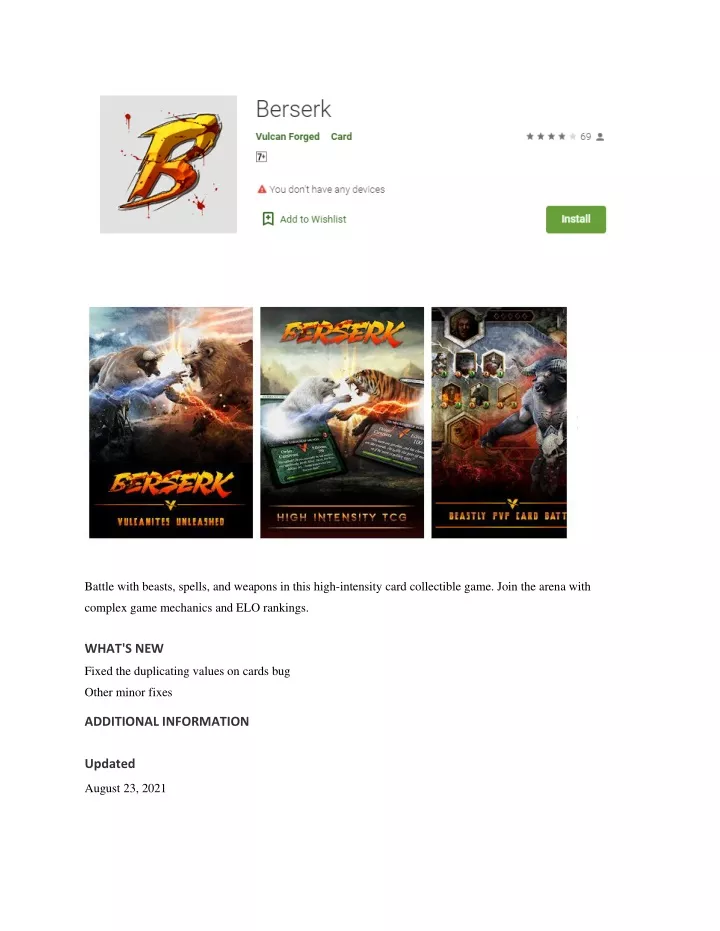Screen dimensions: 720x931
Task: Click the Berserk app logo icon
Action: click(168, 164)
